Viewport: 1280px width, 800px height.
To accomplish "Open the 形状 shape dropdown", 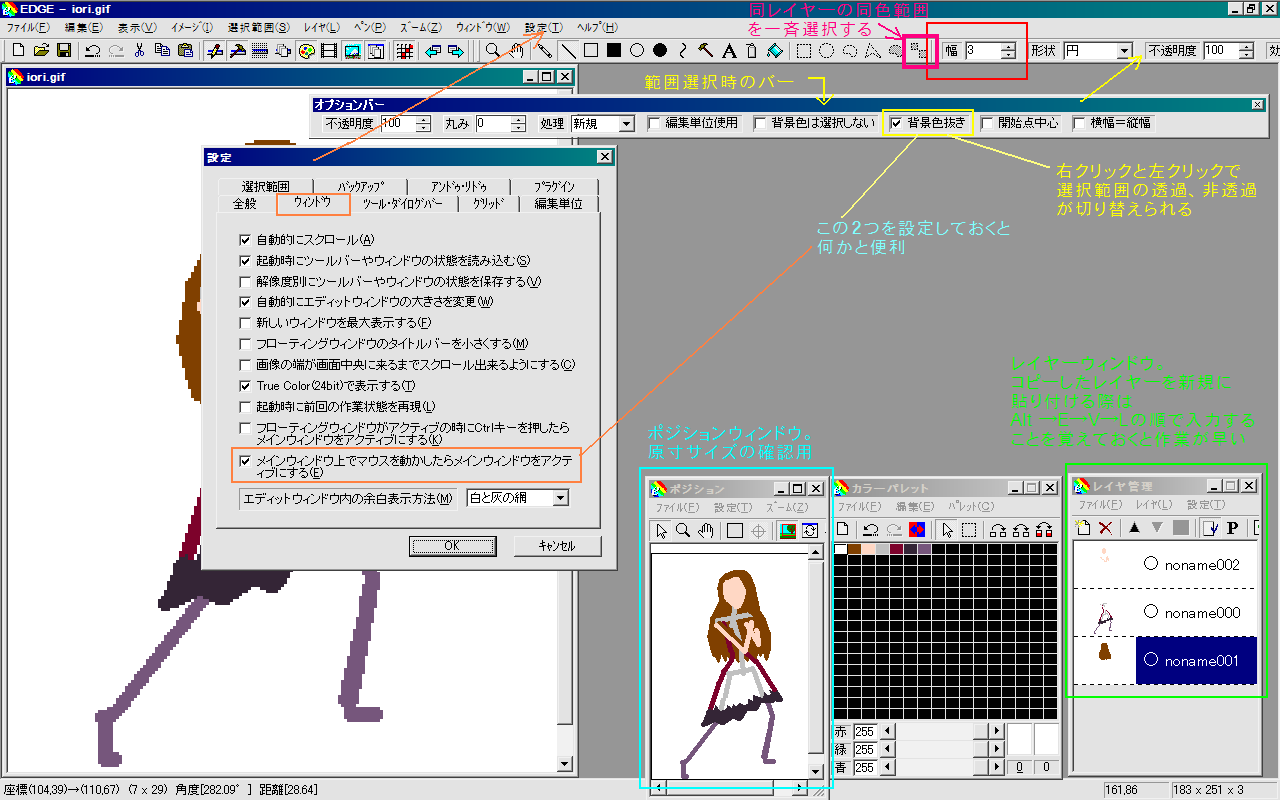I will (1124, 51).
